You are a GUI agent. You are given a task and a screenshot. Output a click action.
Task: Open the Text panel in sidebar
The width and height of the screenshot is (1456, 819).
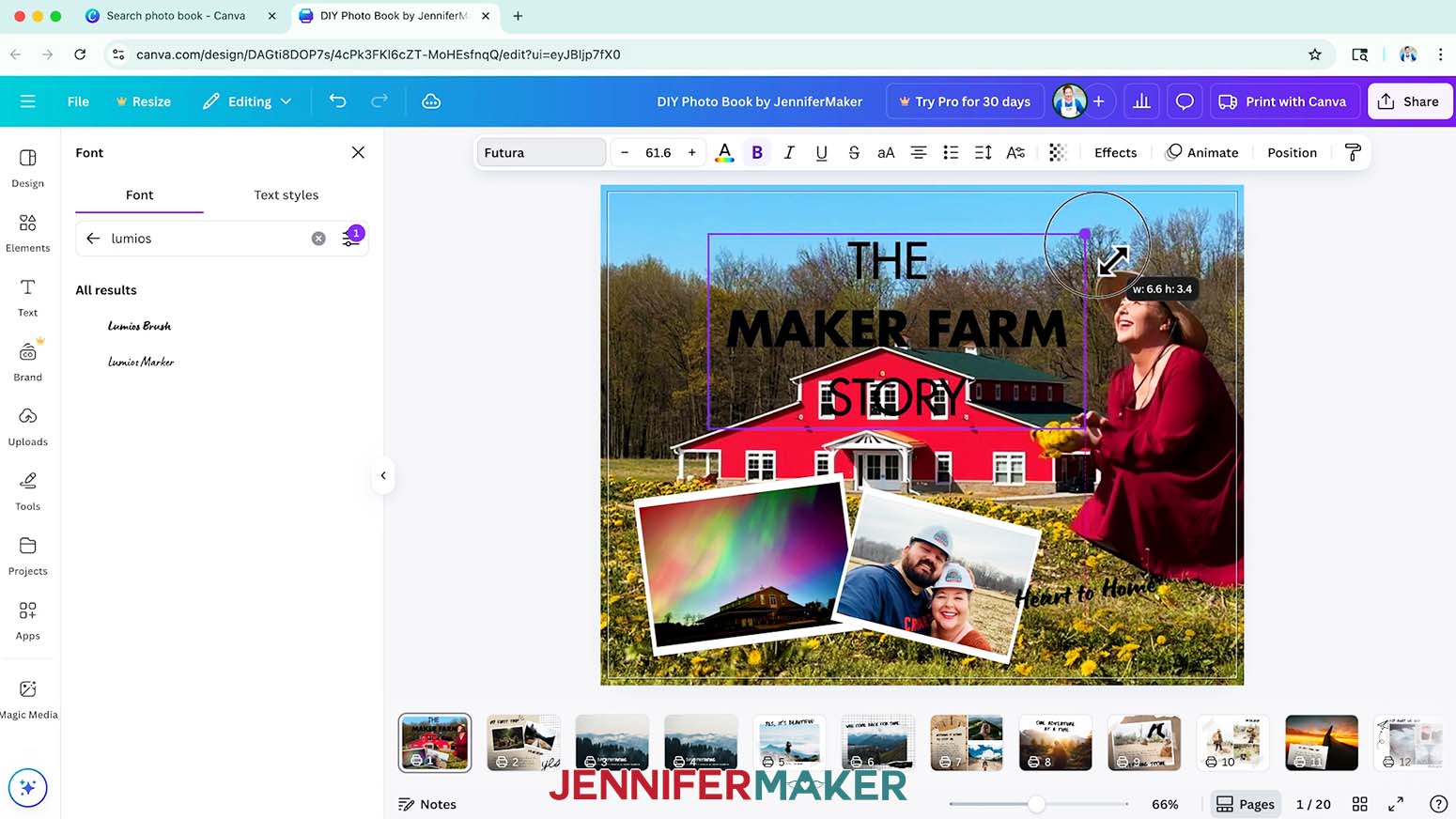pyautogui.click(x=28, y=298)
